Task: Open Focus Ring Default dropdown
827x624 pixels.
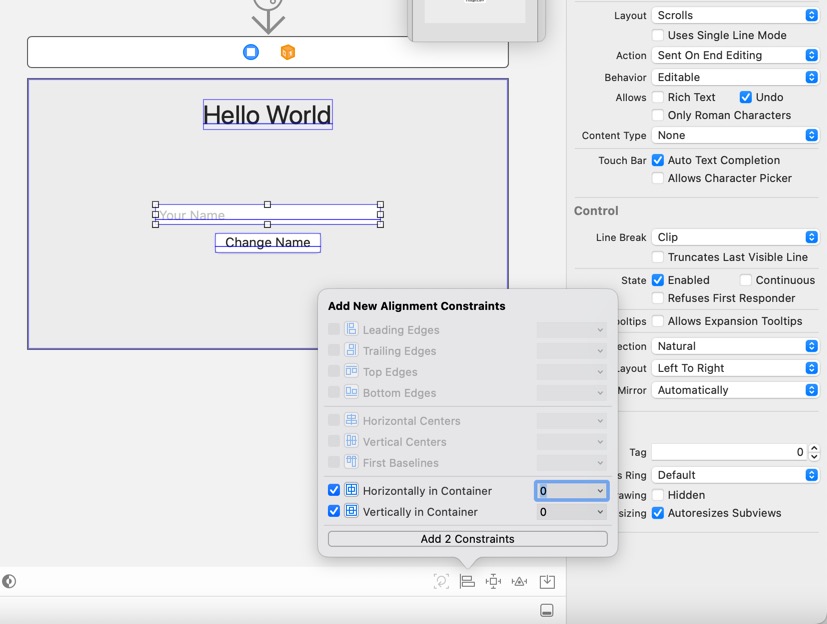Action: pos(735,475)
